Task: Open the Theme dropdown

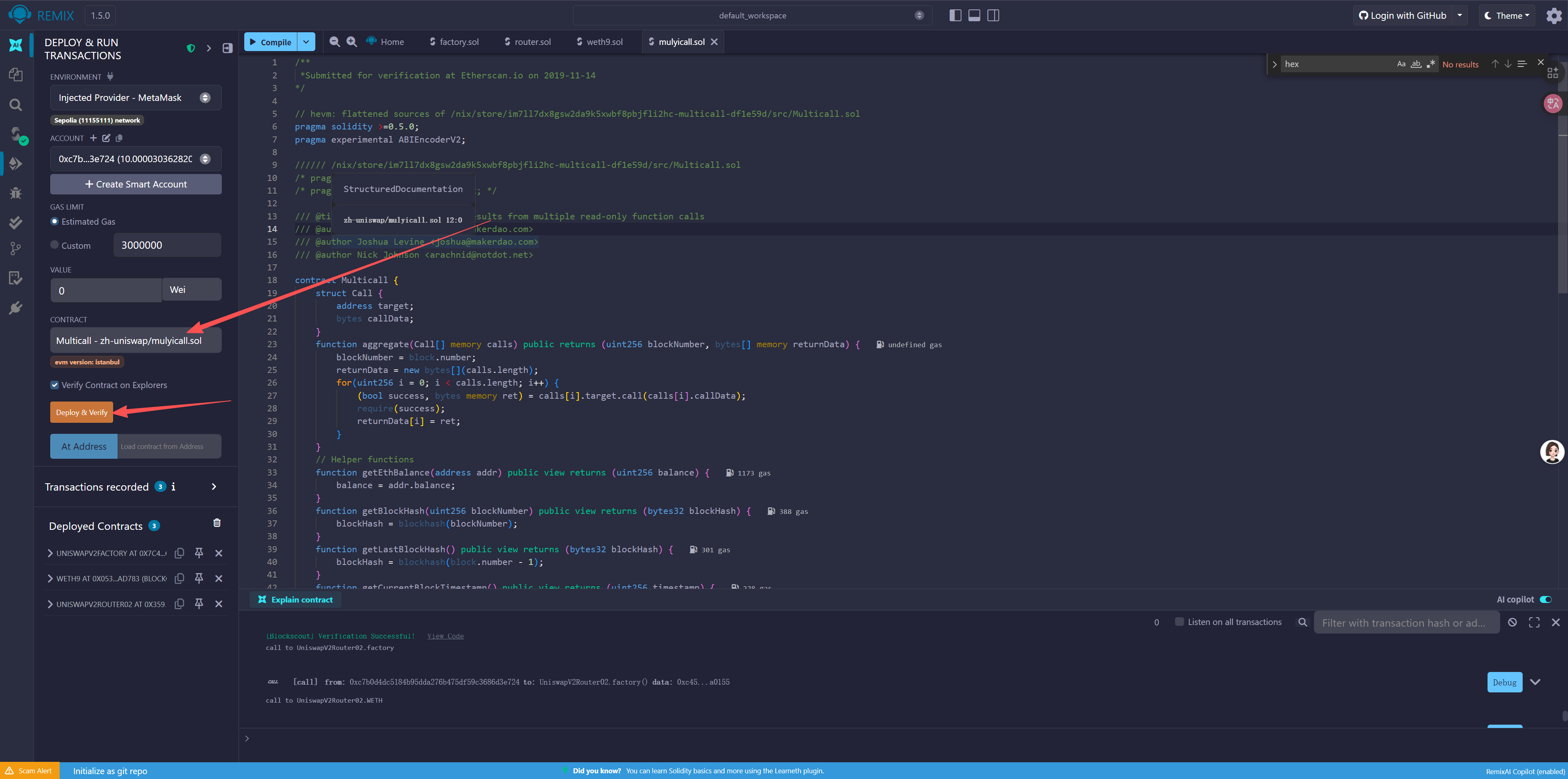Action: point(1506,16)
